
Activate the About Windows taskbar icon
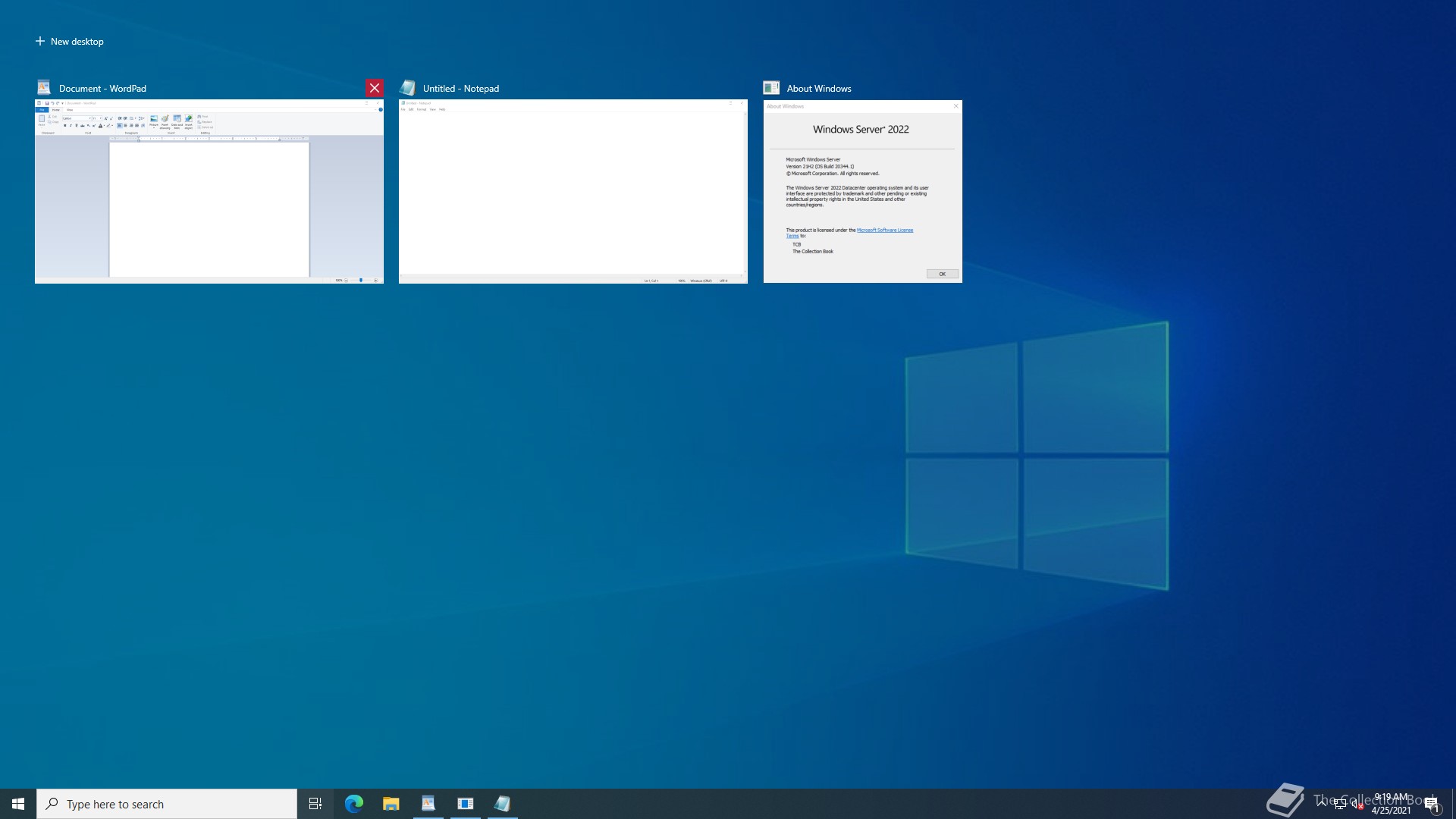[466, 804]
